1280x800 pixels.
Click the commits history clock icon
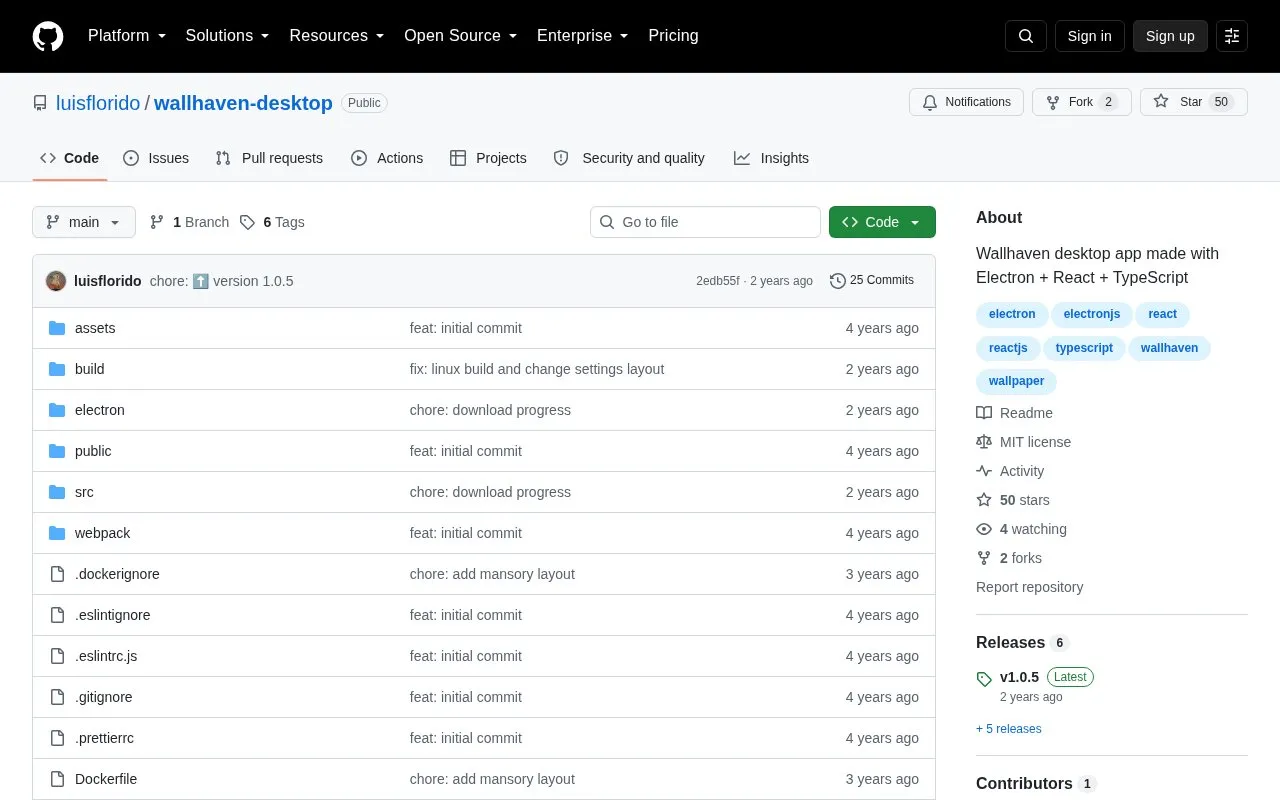(x=838, y=281)
